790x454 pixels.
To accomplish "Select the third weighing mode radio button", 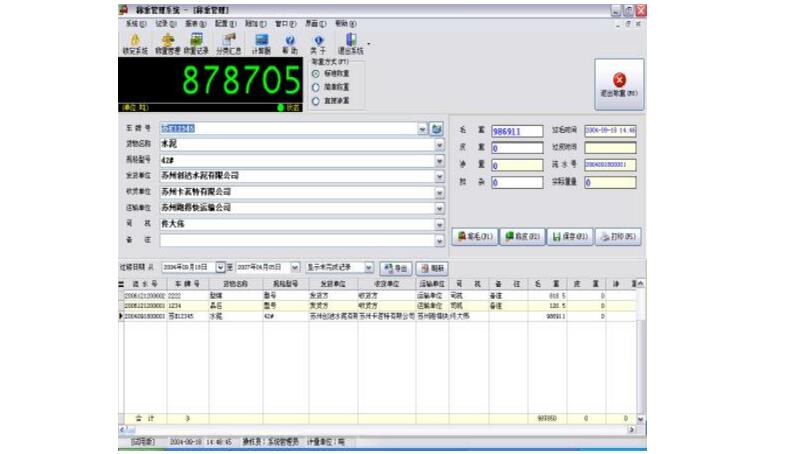I will click(x=315, y=101).
